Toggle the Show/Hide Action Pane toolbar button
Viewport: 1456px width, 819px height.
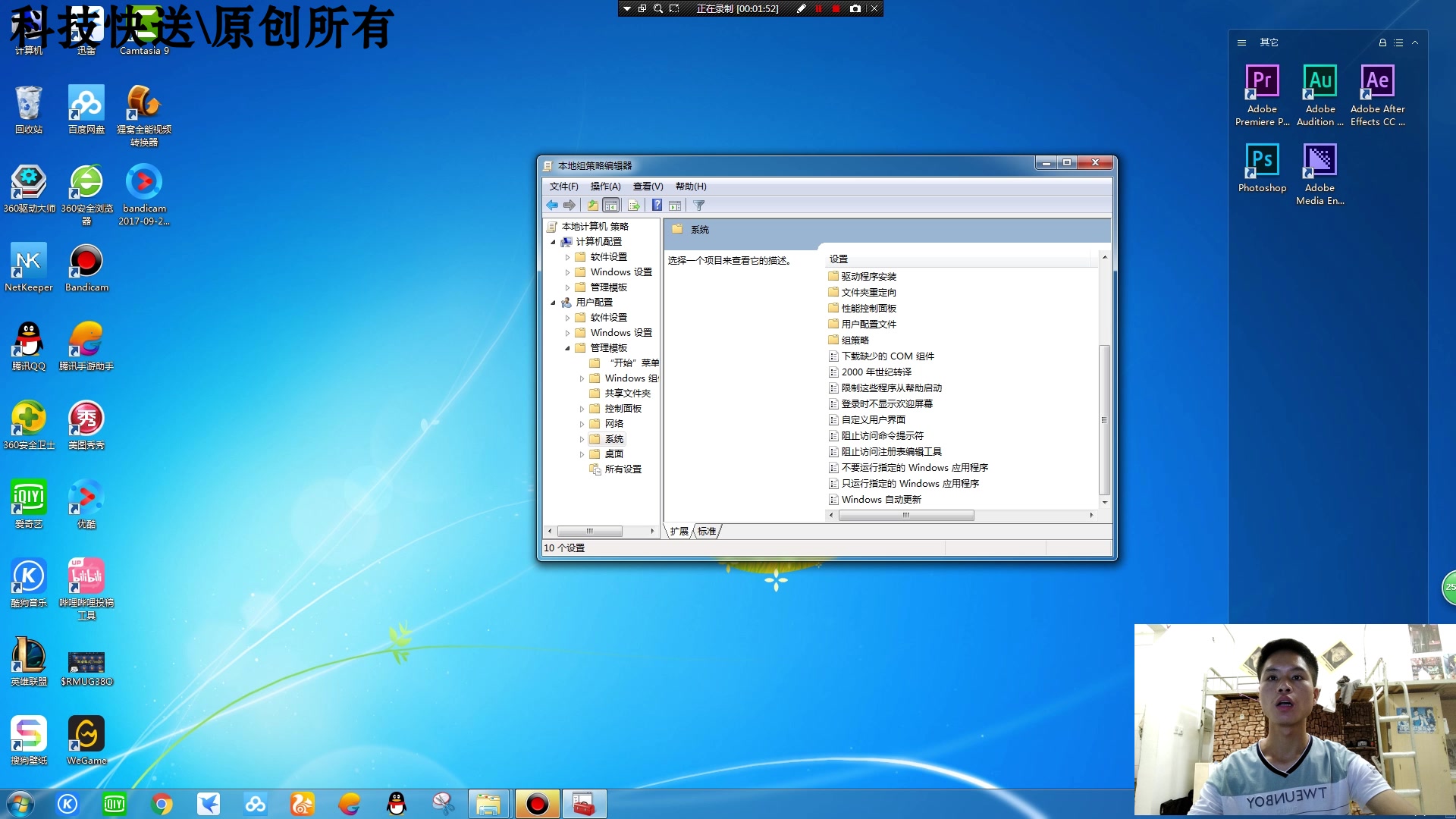pyautogui.click(x=675, y=206)
